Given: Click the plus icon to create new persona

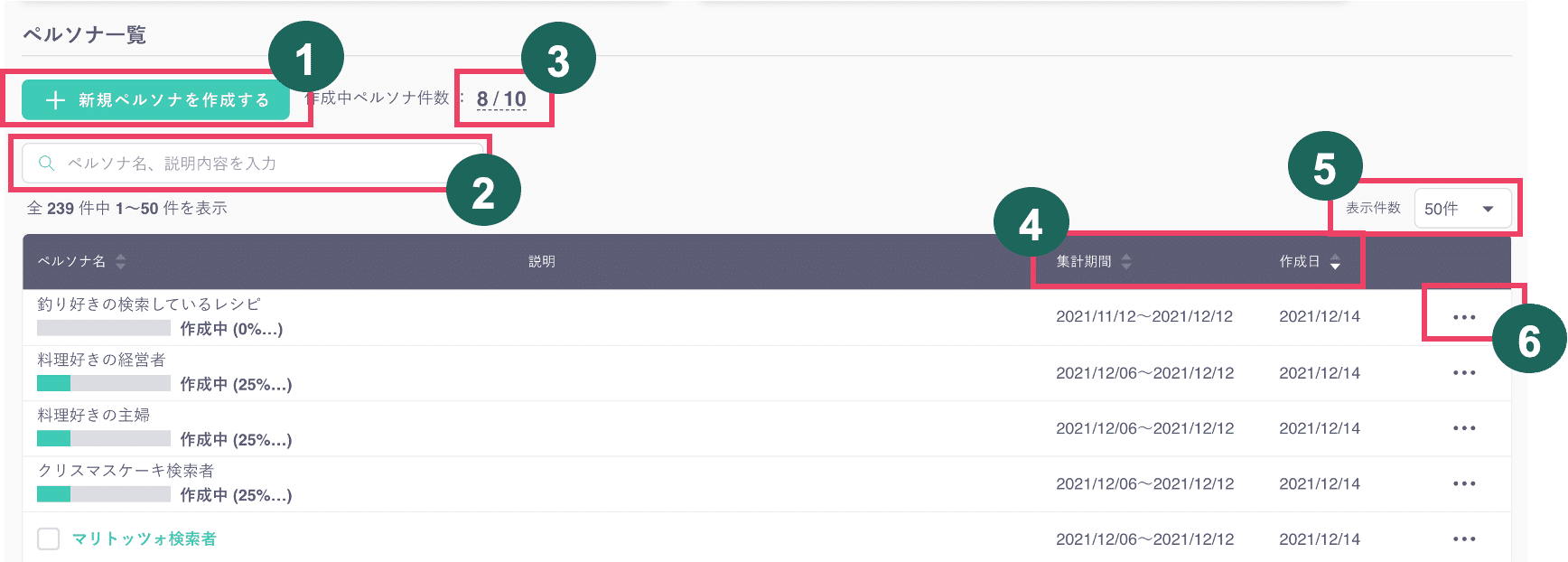Looking at the screenshot, I should pos(55,100).
